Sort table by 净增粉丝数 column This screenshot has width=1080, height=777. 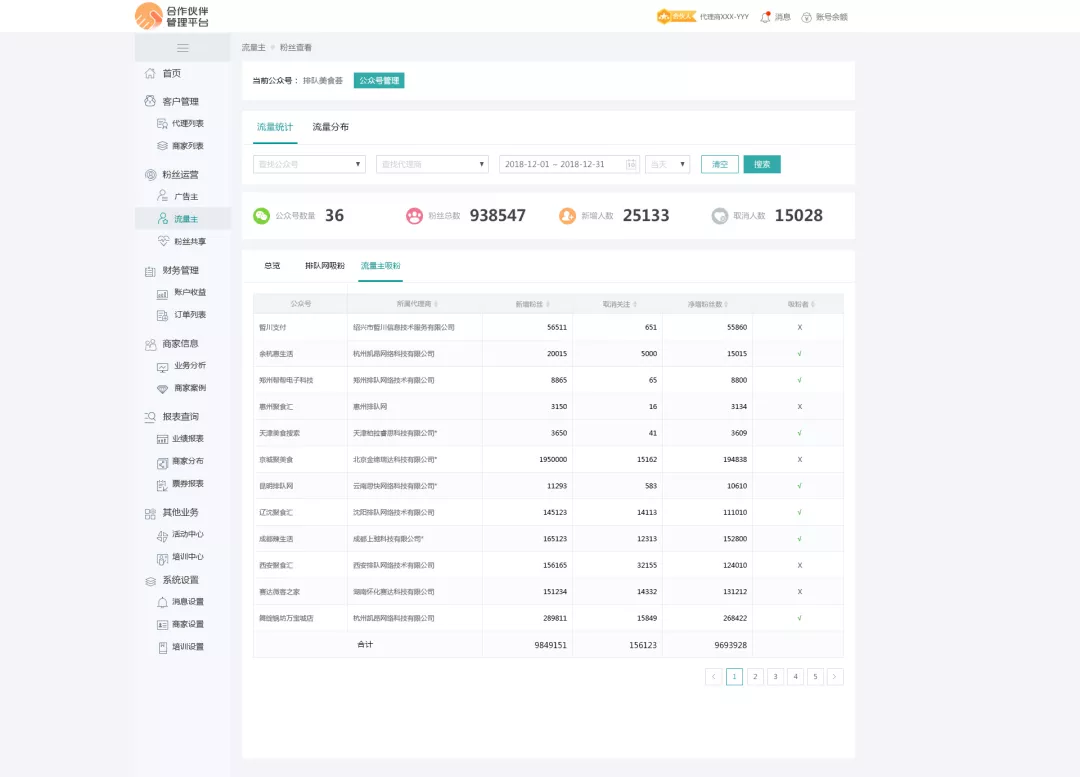708,303
